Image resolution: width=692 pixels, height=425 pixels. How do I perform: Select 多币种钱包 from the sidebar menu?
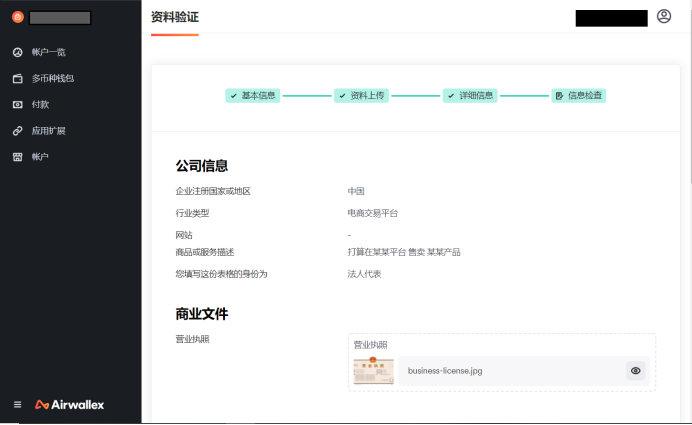(x=52, y=78)
